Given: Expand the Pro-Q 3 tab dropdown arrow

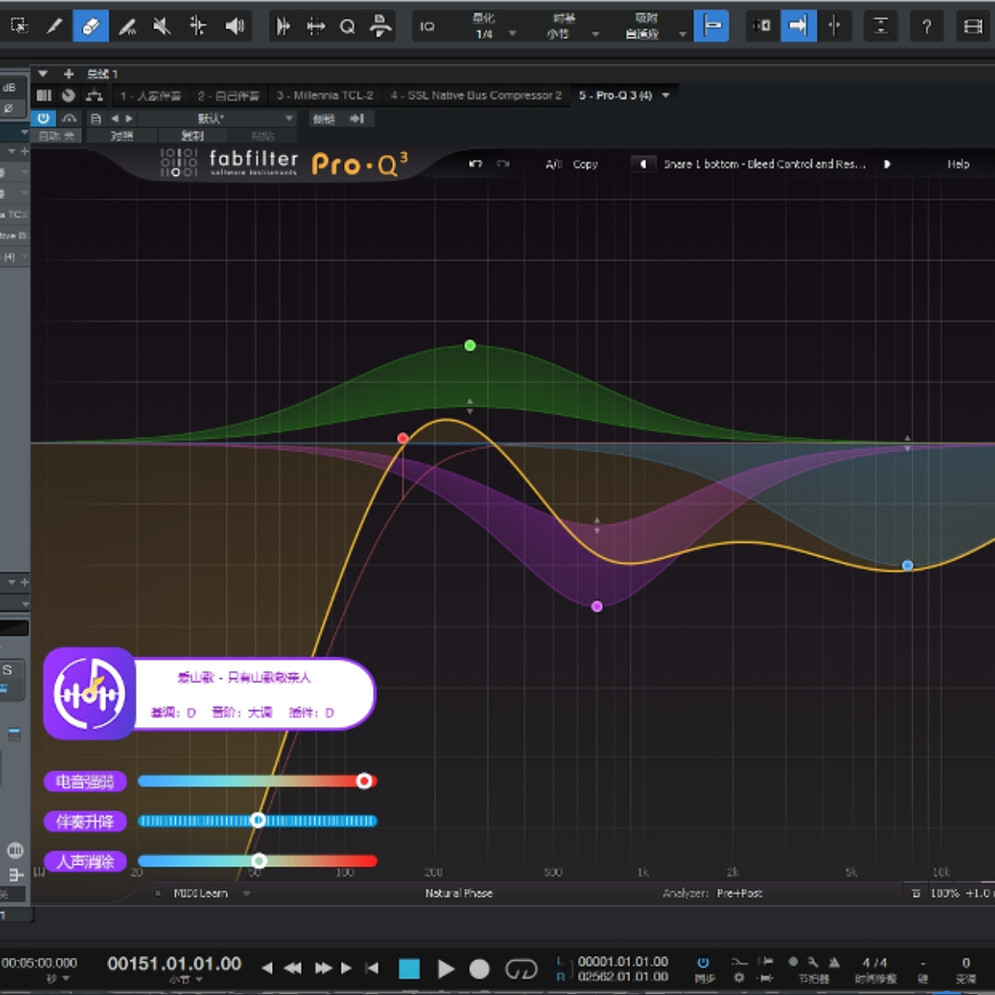Looking at the screenshot, I should pos(665,95).
